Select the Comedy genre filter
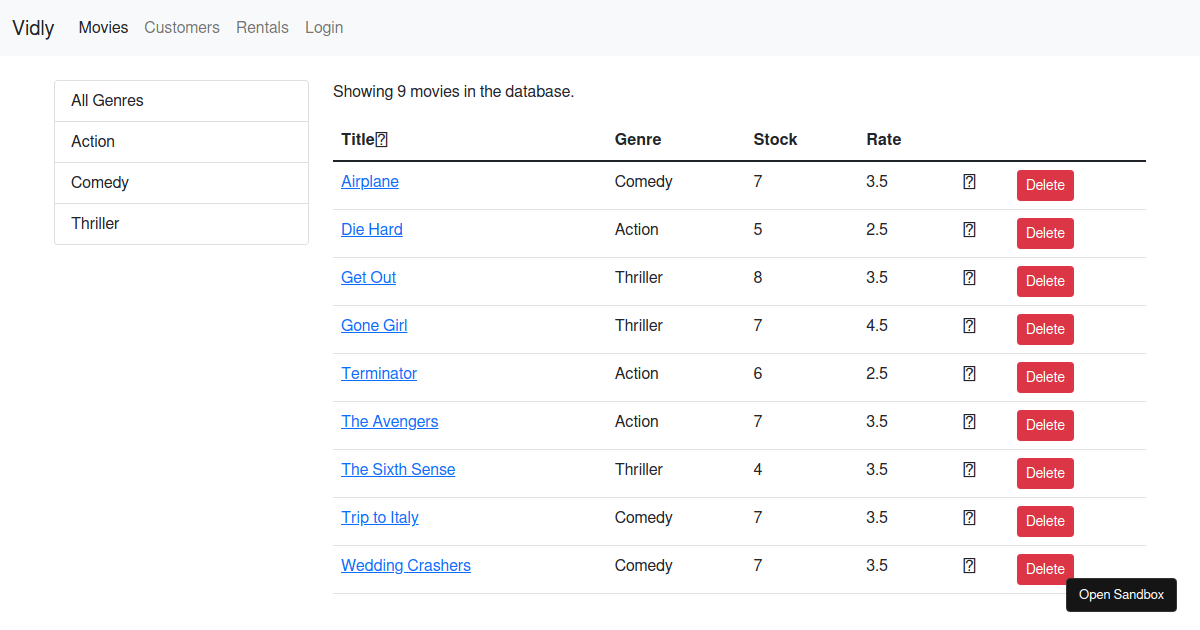This screenshot has height=630, width=1200. pos(100,183)
